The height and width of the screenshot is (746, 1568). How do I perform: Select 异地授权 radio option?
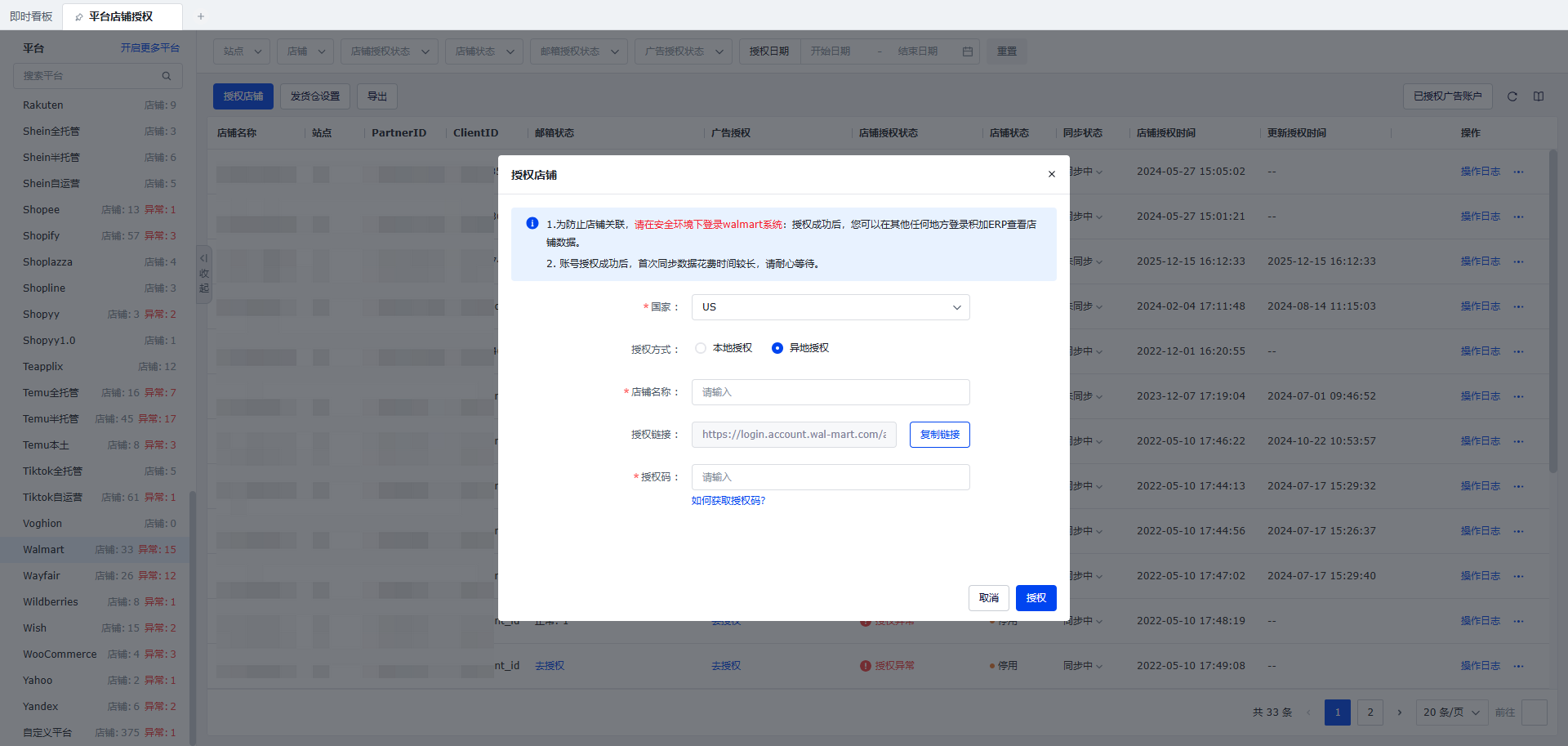click(x=800, y=348)
